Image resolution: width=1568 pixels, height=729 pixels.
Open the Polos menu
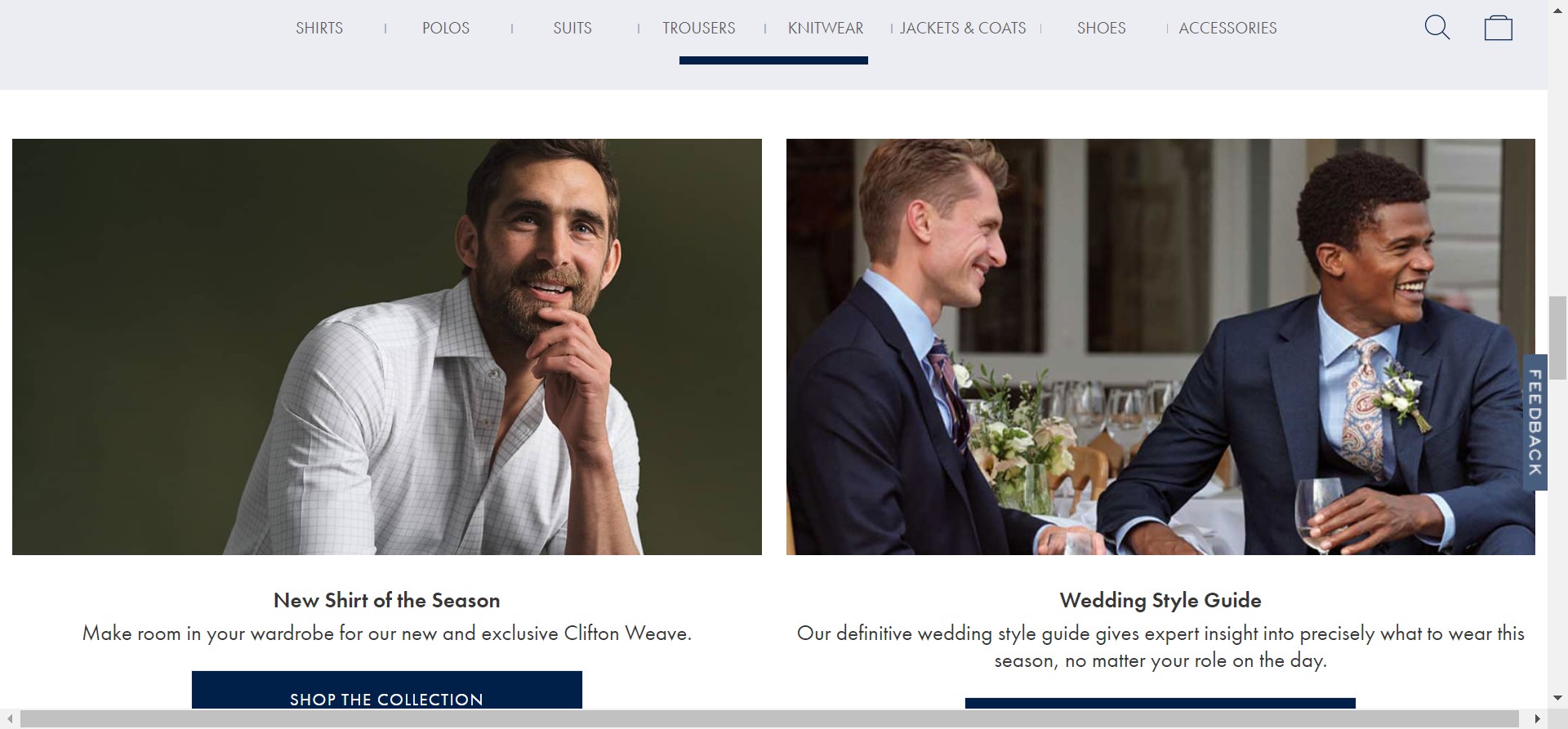446,28
